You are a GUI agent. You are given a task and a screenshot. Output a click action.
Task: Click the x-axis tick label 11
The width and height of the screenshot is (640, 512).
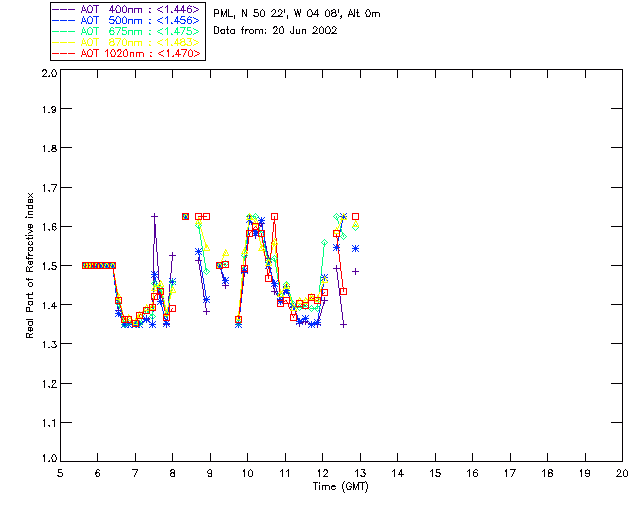(x=285, y=473)
